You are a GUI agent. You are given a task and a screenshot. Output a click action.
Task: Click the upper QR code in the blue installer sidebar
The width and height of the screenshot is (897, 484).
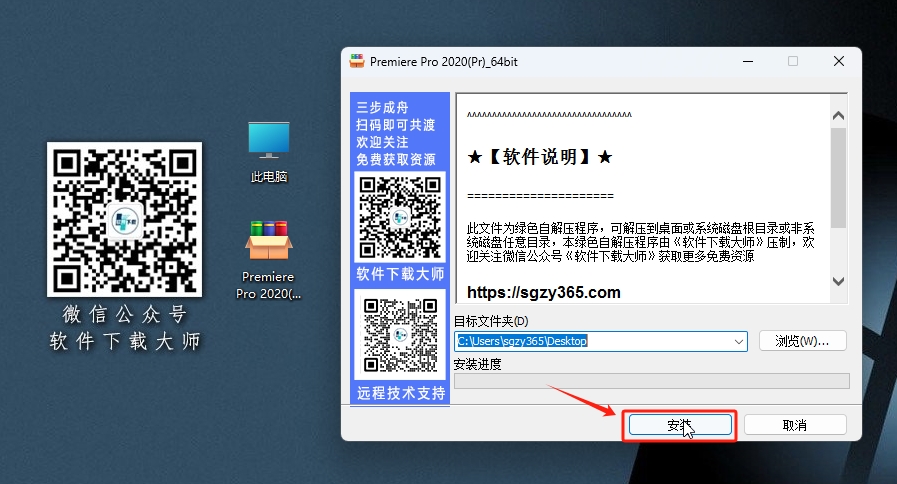click(400, 217)
